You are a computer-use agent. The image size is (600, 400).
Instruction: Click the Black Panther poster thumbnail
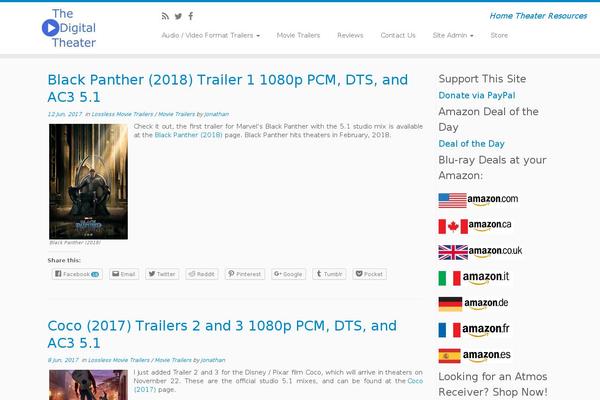pos(88,181)
